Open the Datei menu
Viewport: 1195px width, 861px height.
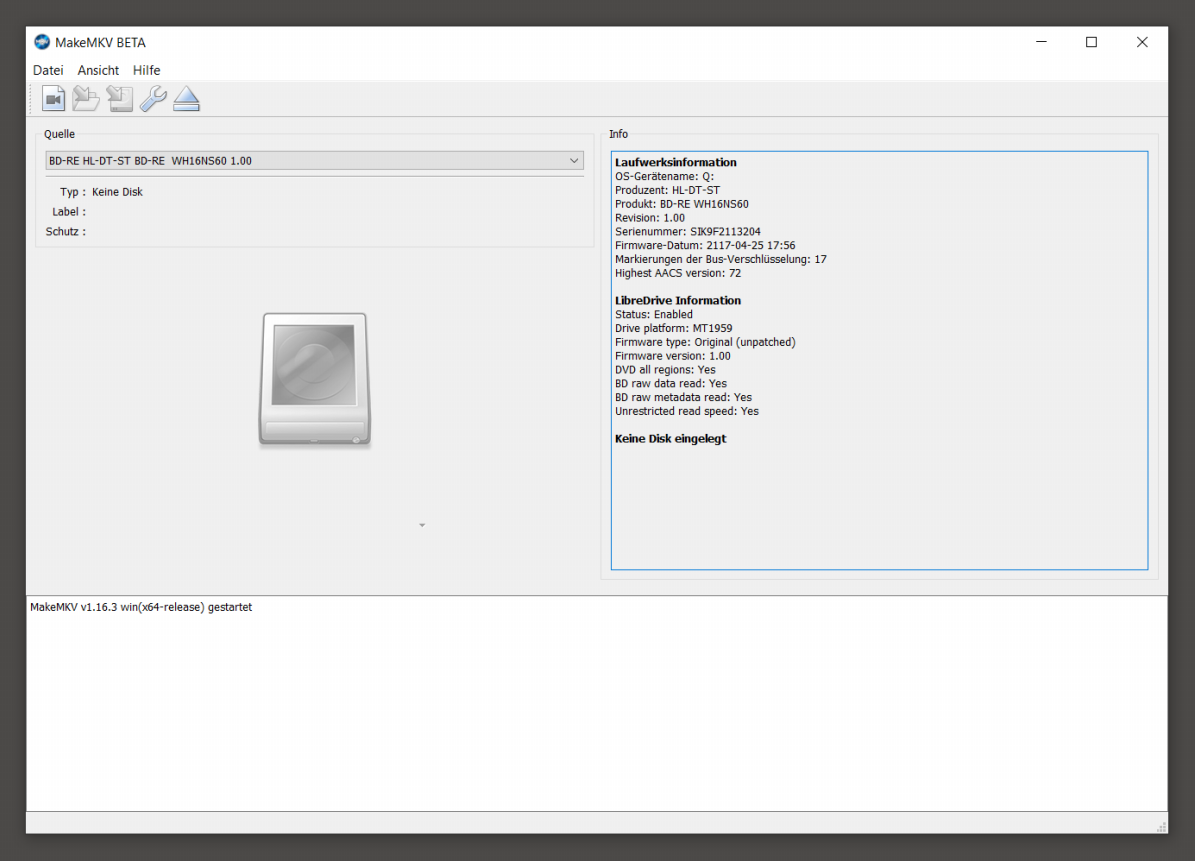[x=48, y=70]
